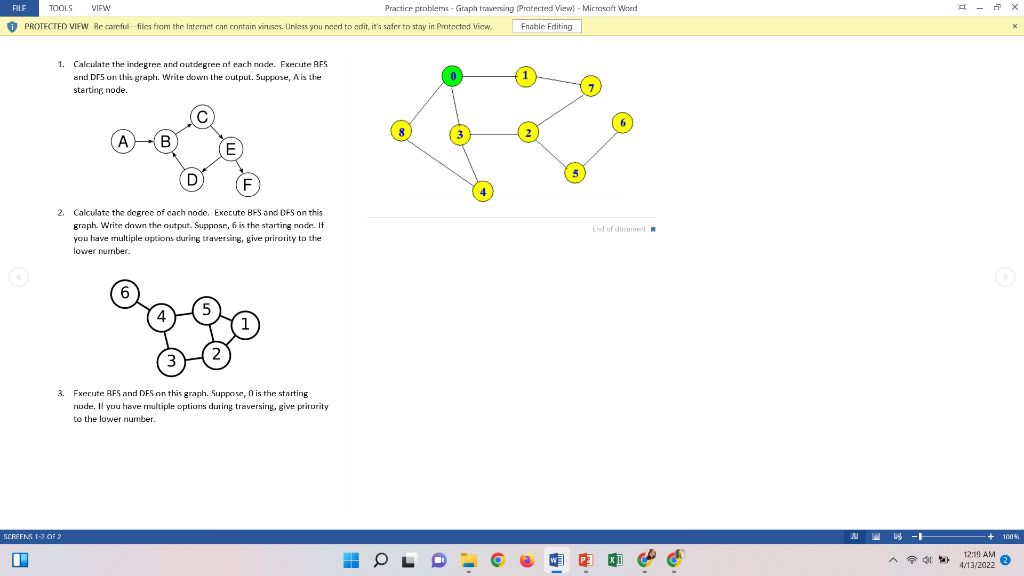Click the Windows Start button
This screenshot has height=576, width=1024.
pos(351,560)
